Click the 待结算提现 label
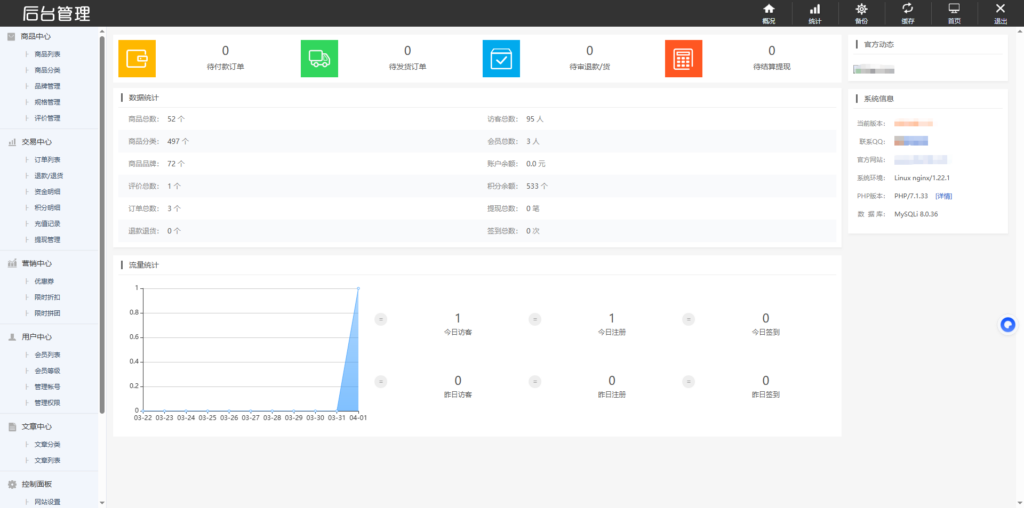The width and height of the screenshot is (1024, 508). 772,67
